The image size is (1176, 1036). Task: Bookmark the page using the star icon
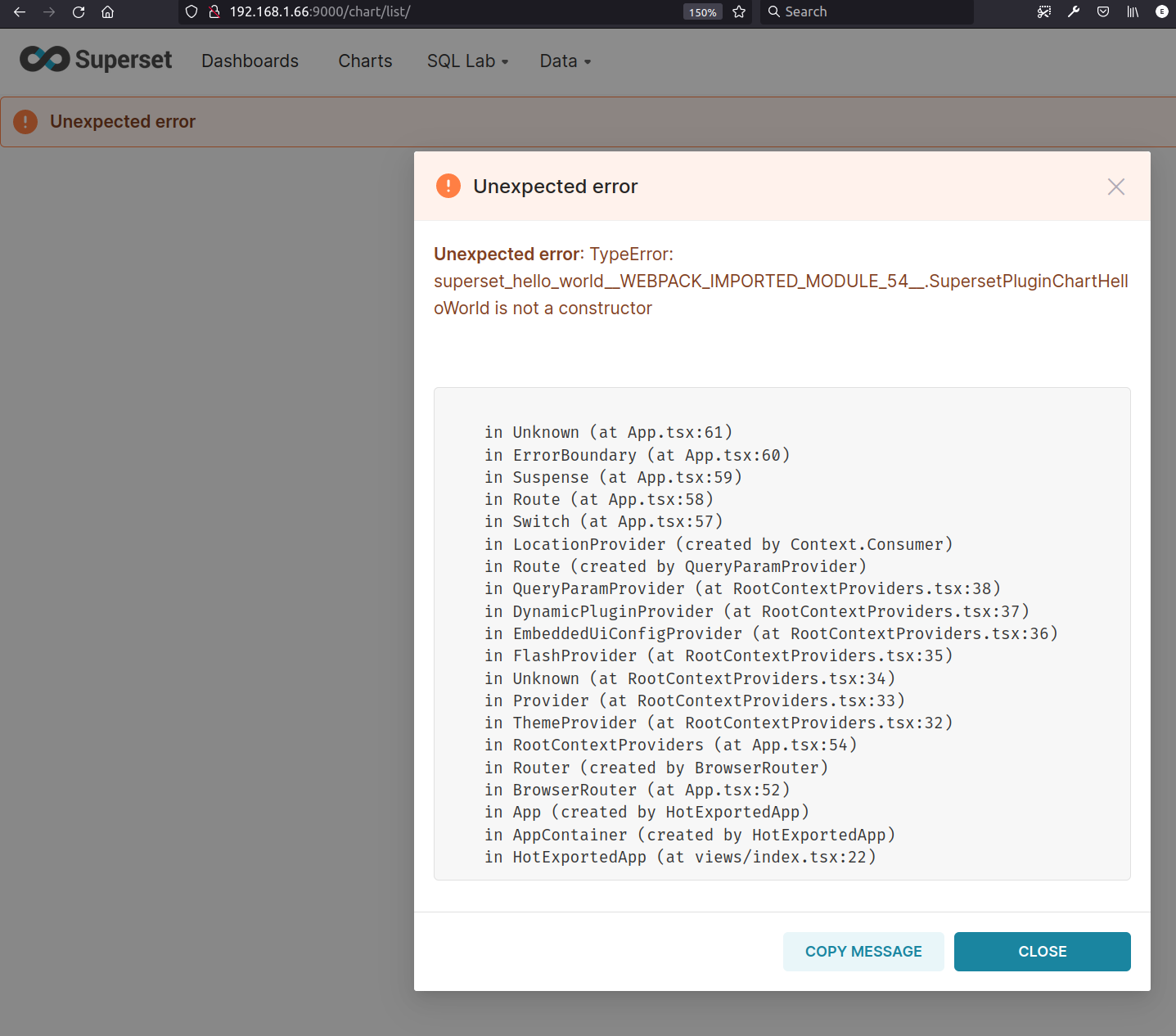coord(738,12)
